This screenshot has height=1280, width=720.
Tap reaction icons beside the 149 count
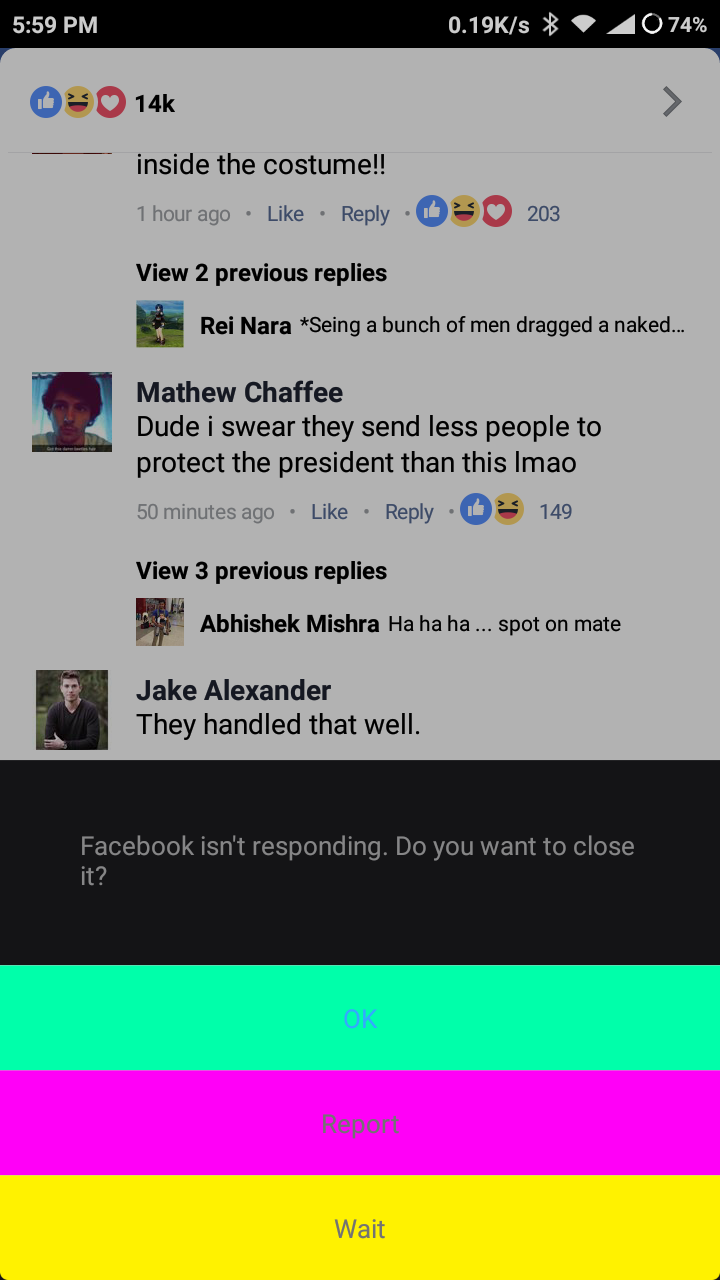(x=492, y=509)
